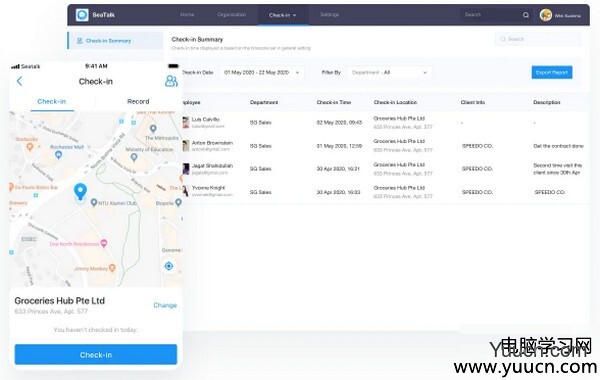Switch to the mobile Check-in tab

(52, 101)
